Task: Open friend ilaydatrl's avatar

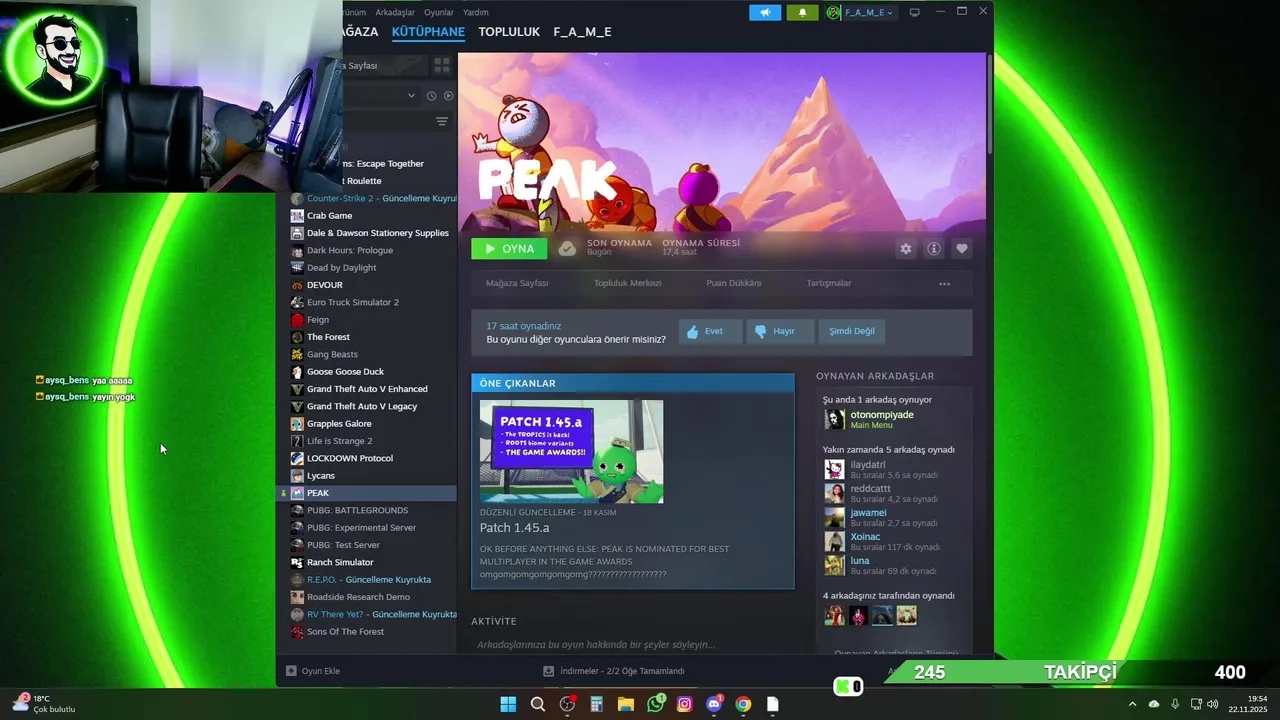Action: [834, 470]
